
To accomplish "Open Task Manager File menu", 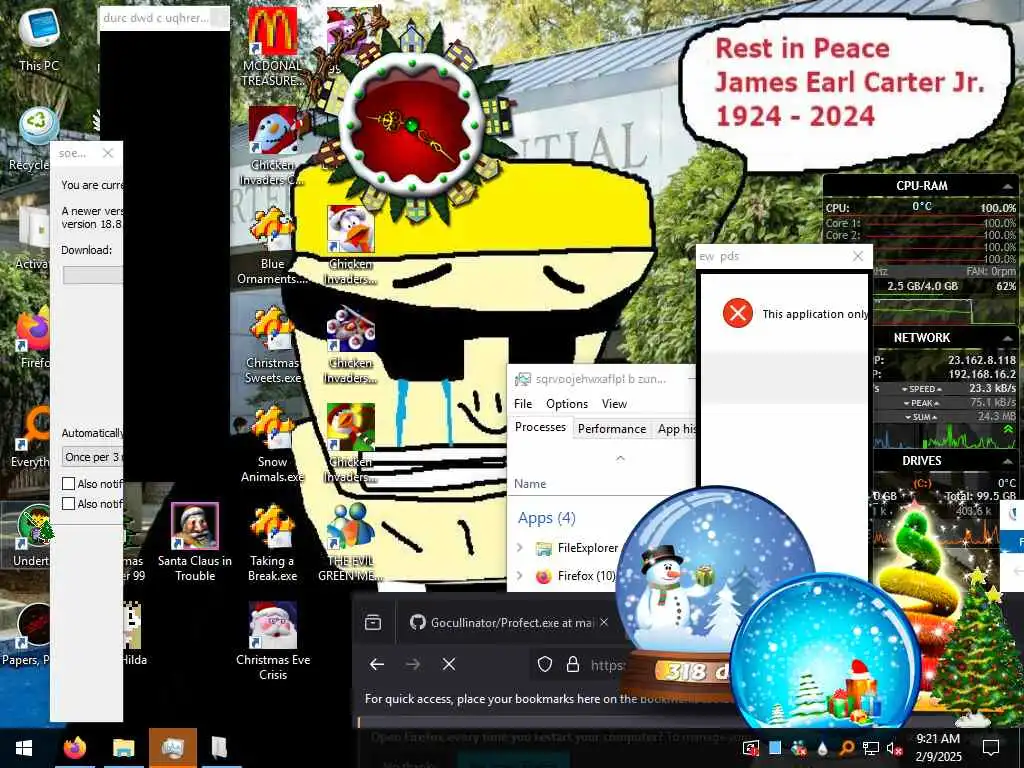I will [523, 404].
